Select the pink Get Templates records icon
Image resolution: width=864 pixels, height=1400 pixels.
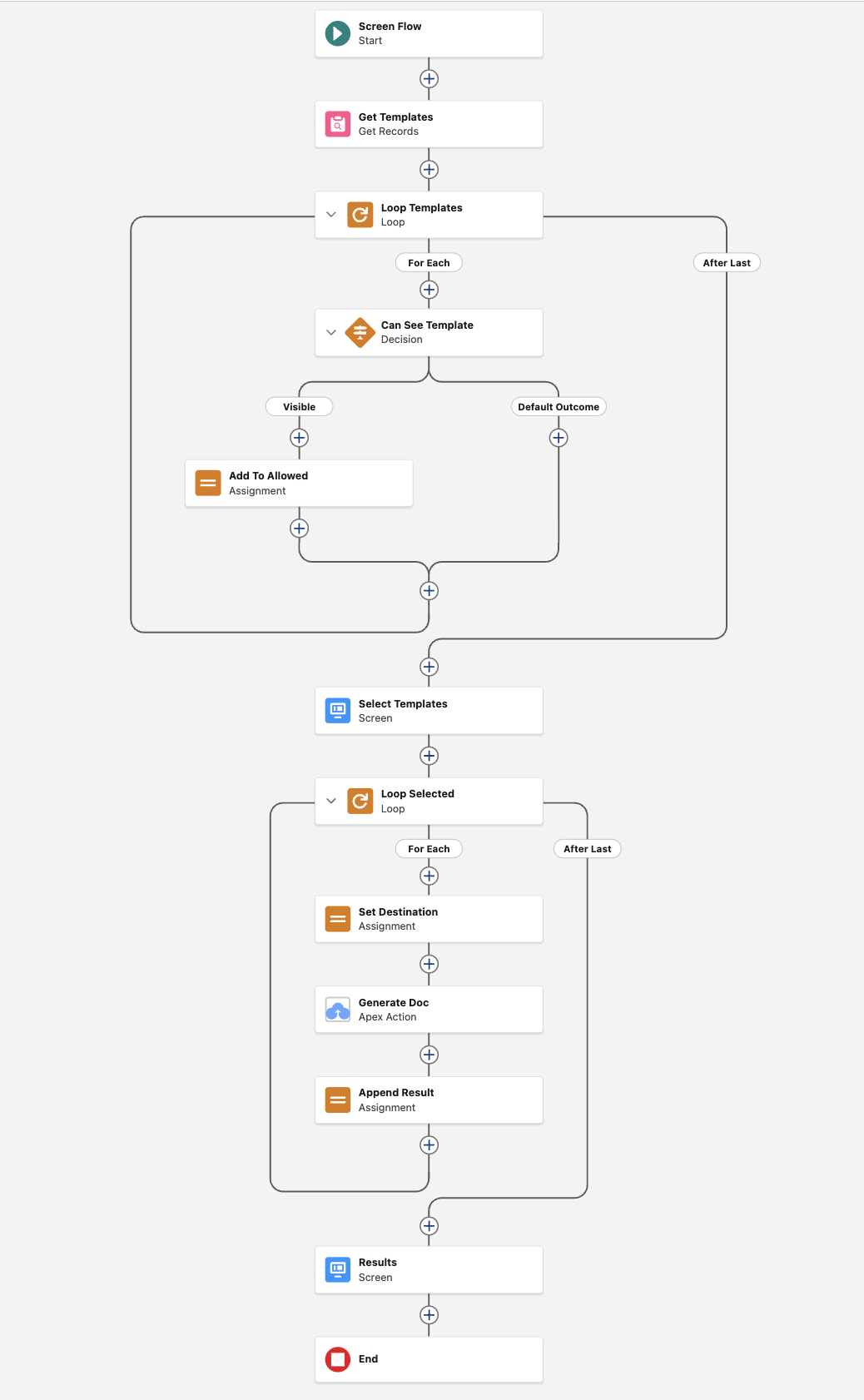click(337, 124)
